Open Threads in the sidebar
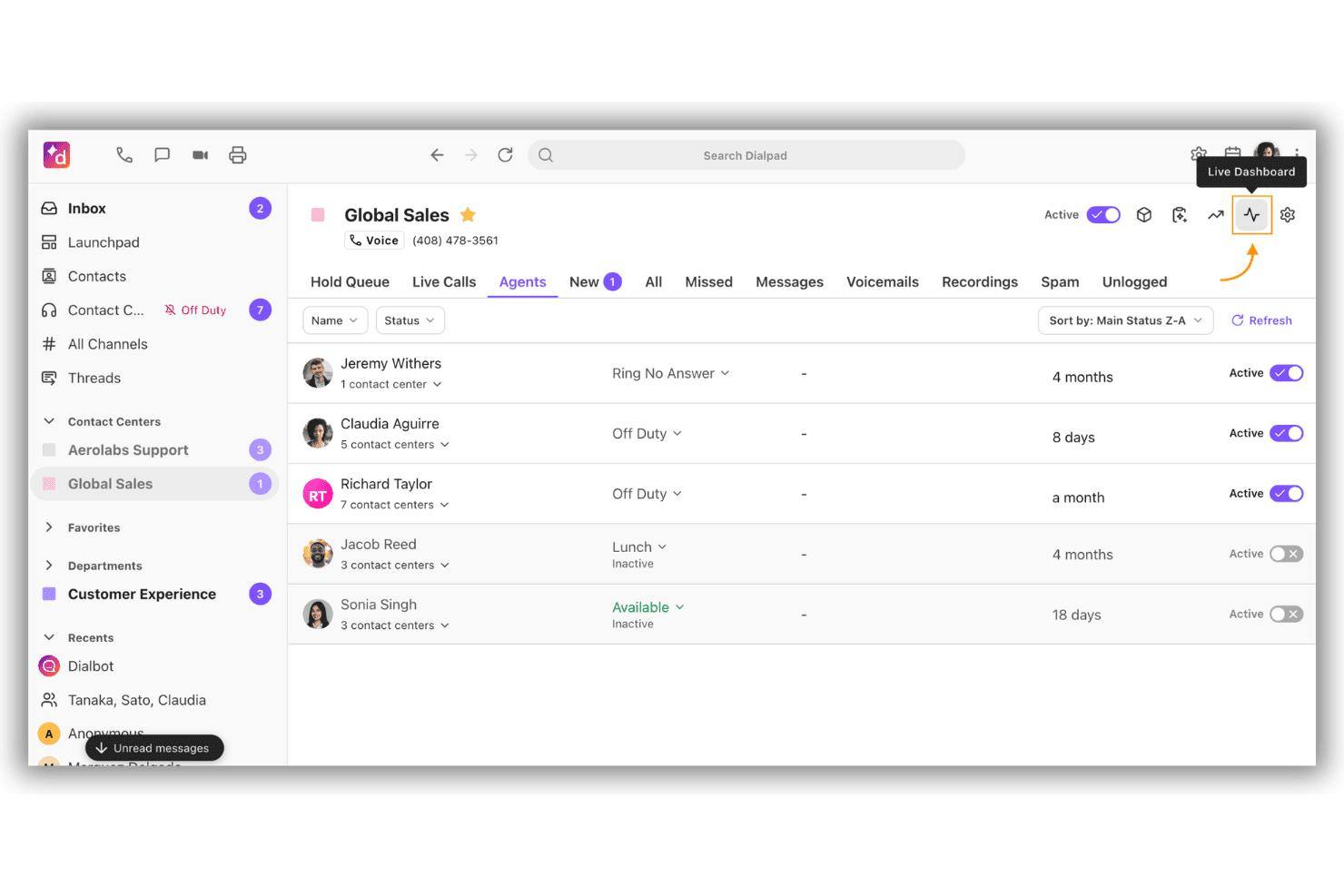The width and height of the screenshot is (1344, 896). (154, 378)
